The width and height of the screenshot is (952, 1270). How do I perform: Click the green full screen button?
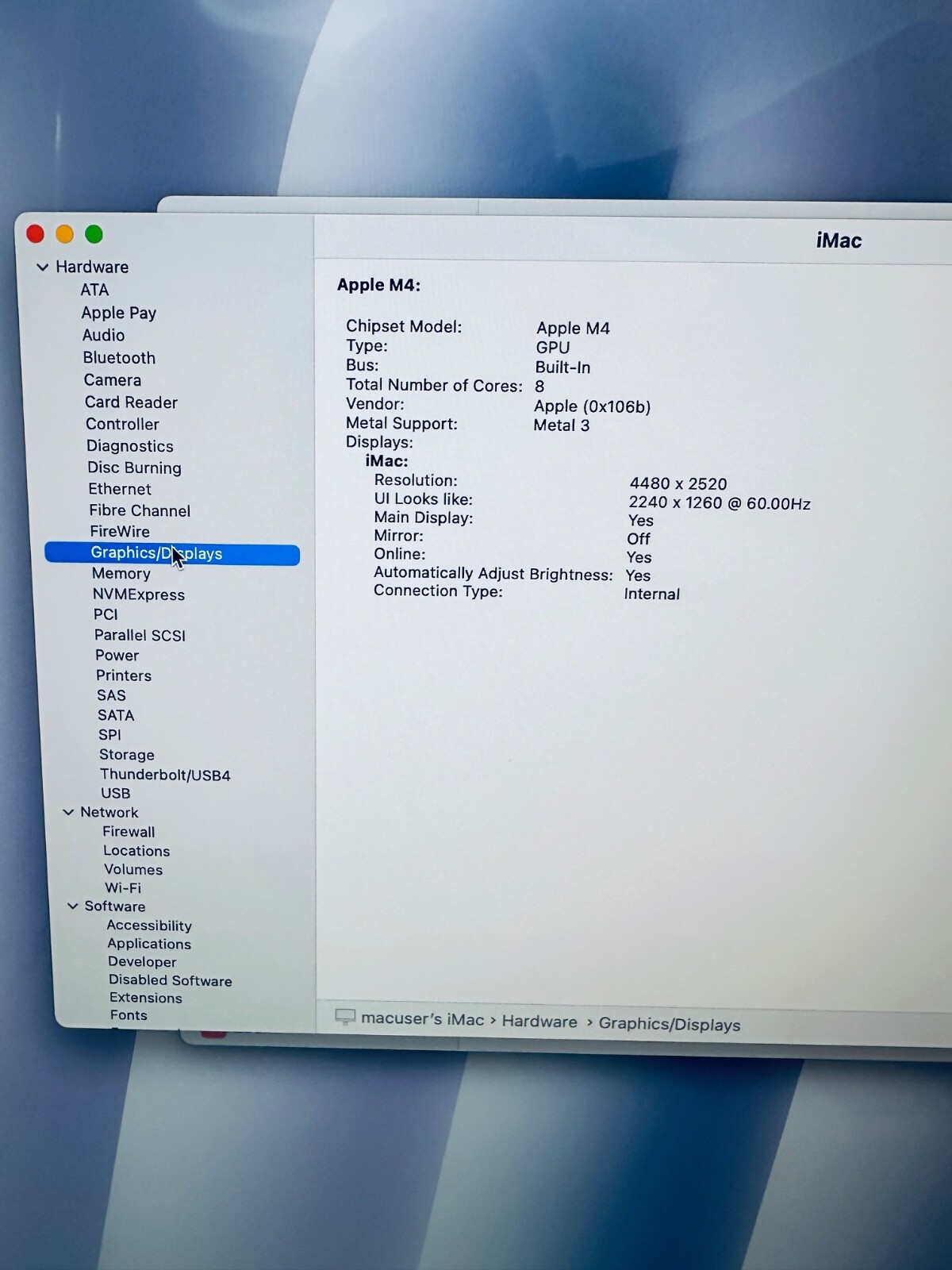tap(94, 234)
